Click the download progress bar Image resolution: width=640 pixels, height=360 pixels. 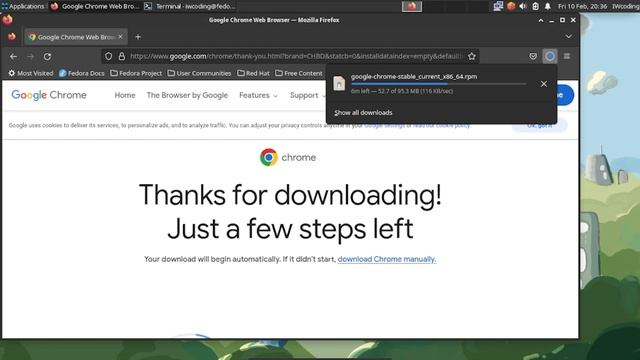[x=438, y=84]
